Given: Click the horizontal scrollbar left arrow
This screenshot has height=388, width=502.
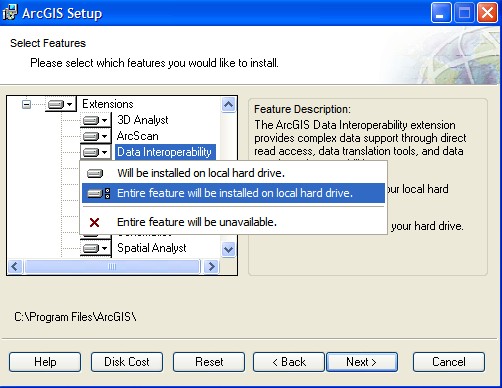Looking at the screenshot, I should (15, 266).
